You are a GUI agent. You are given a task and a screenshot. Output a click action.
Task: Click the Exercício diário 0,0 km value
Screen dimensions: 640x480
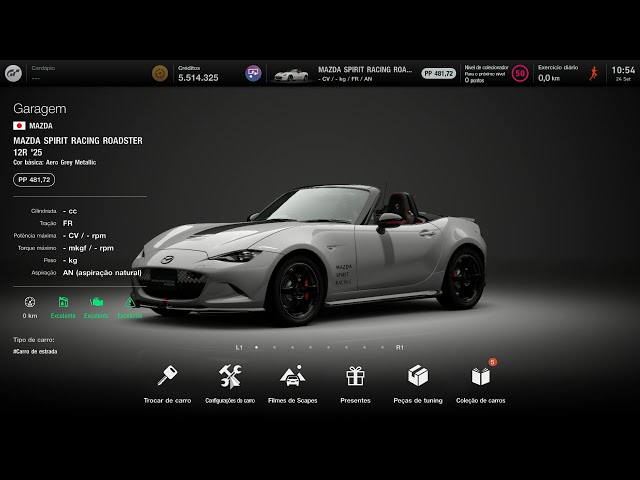[549, 78]
